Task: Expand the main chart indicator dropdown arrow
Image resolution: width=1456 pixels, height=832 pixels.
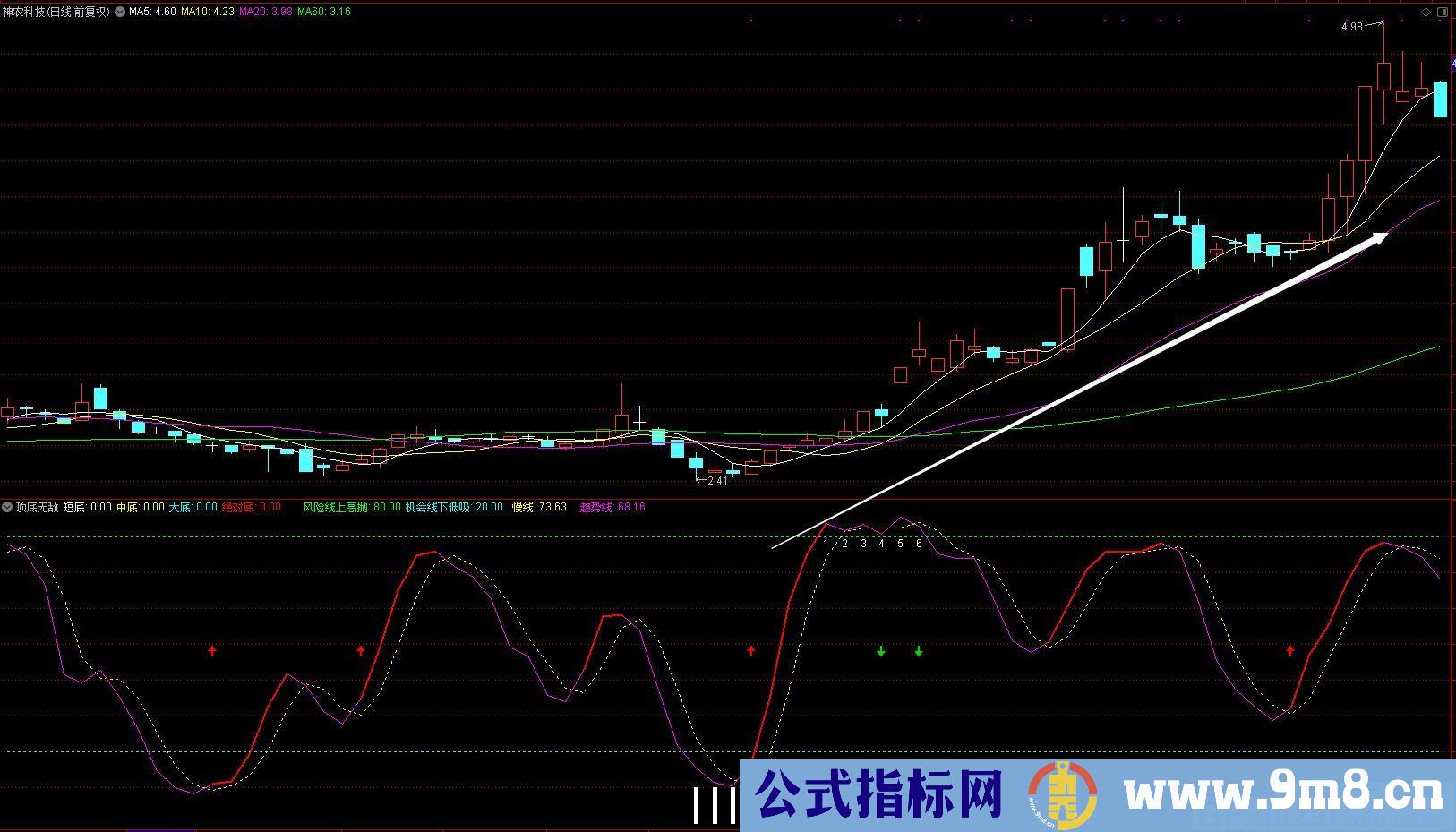Action: pyautogui.click(x=120, y=12)
